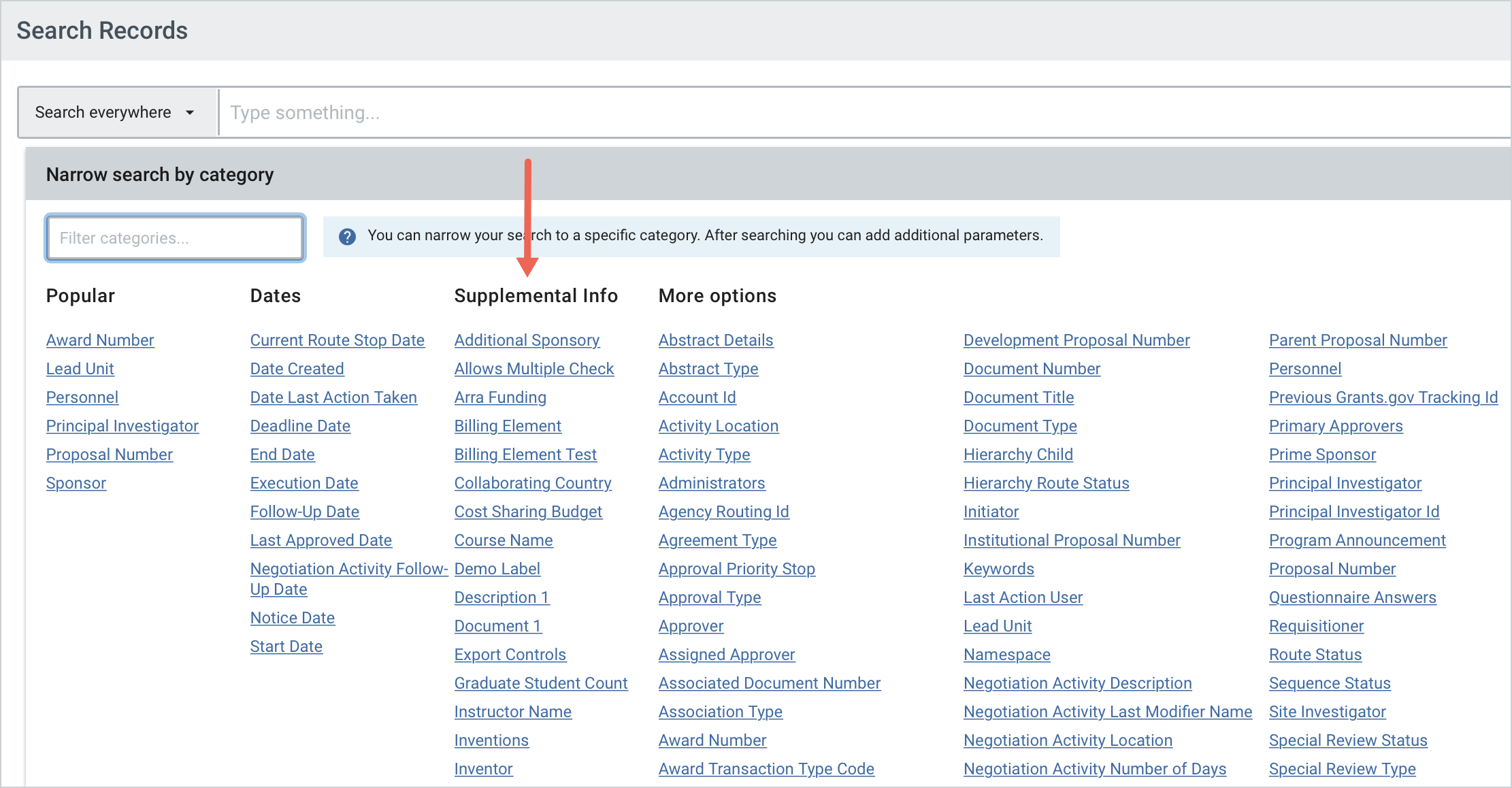The height and width of the screenshot is (788, 1512).
Task: Click the Type something search field
Action: coord(864,112)
